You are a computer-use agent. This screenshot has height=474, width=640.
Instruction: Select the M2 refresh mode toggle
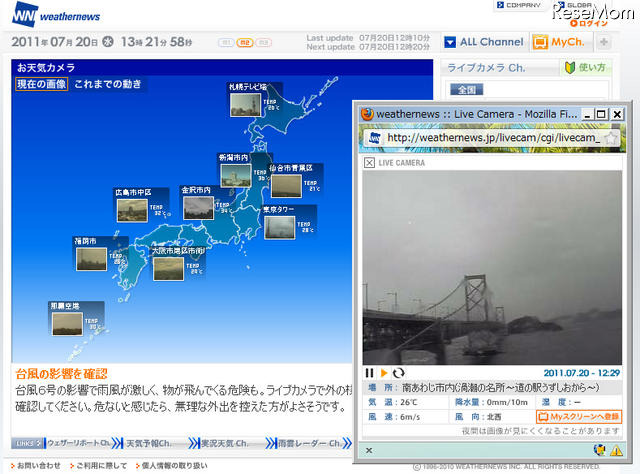tap(245, 42)
